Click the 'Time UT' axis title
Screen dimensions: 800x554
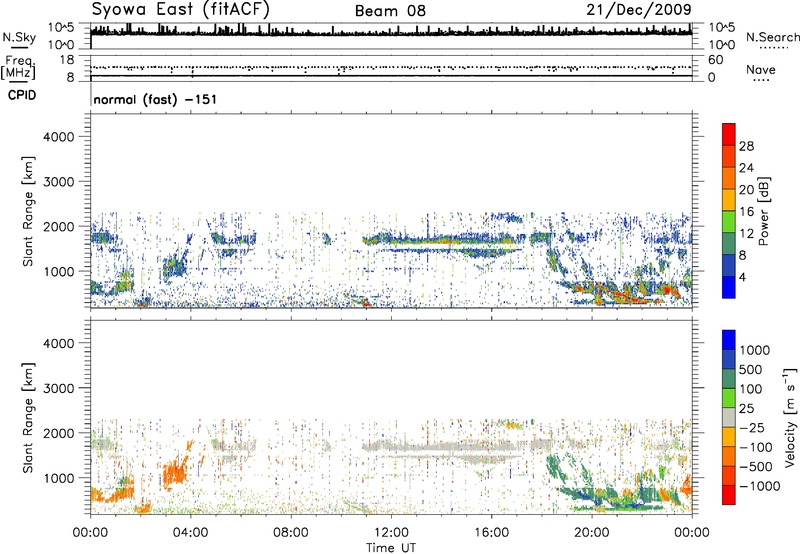click(x=391, y=548)
